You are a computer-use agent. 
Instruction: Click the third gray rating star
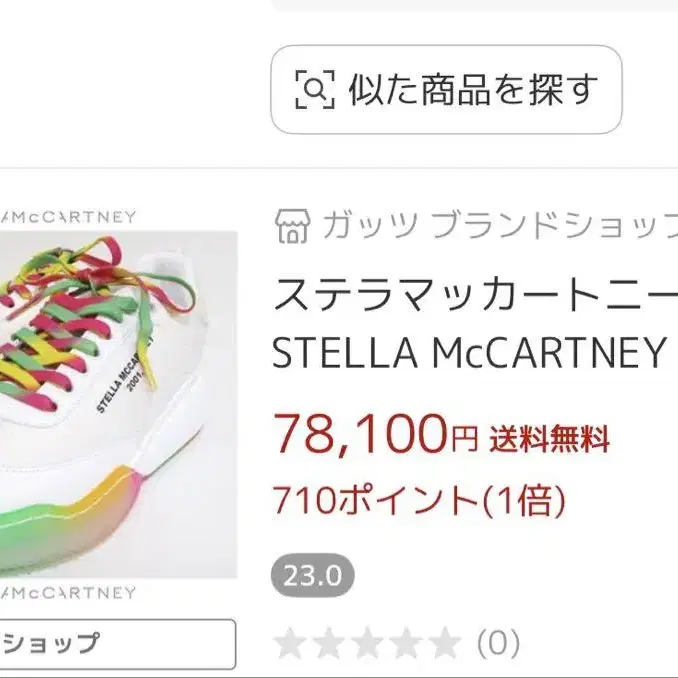pyautogui.click(x=368, y=643)
